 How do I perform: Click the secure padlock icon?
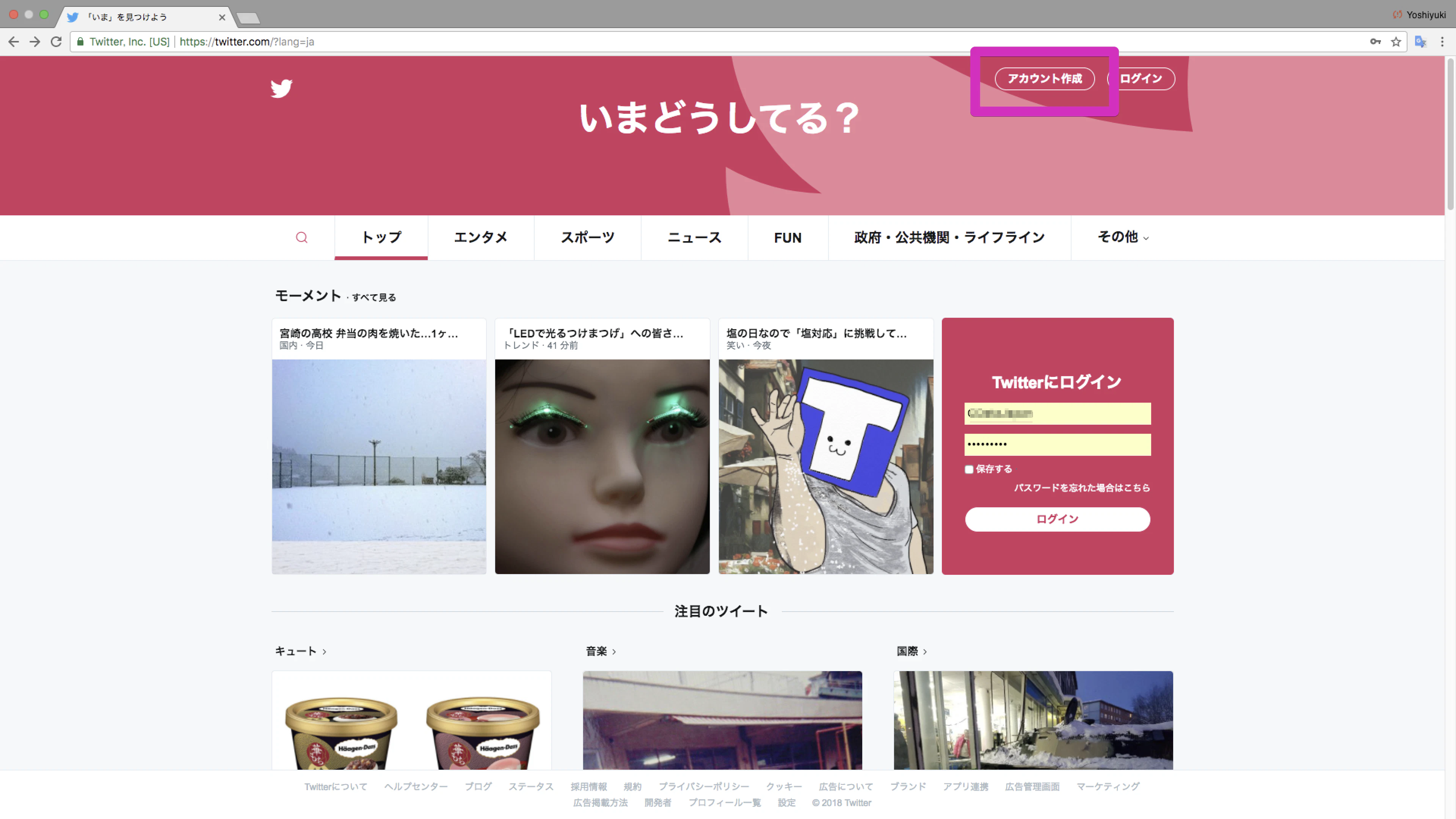tap(80, 41)
